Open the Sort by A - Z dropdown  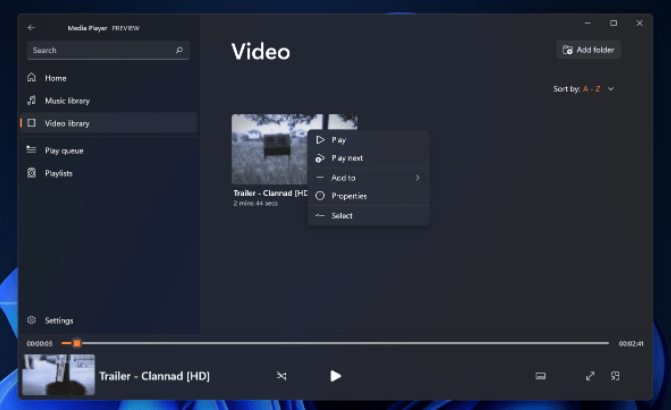(x=583, y=89)
